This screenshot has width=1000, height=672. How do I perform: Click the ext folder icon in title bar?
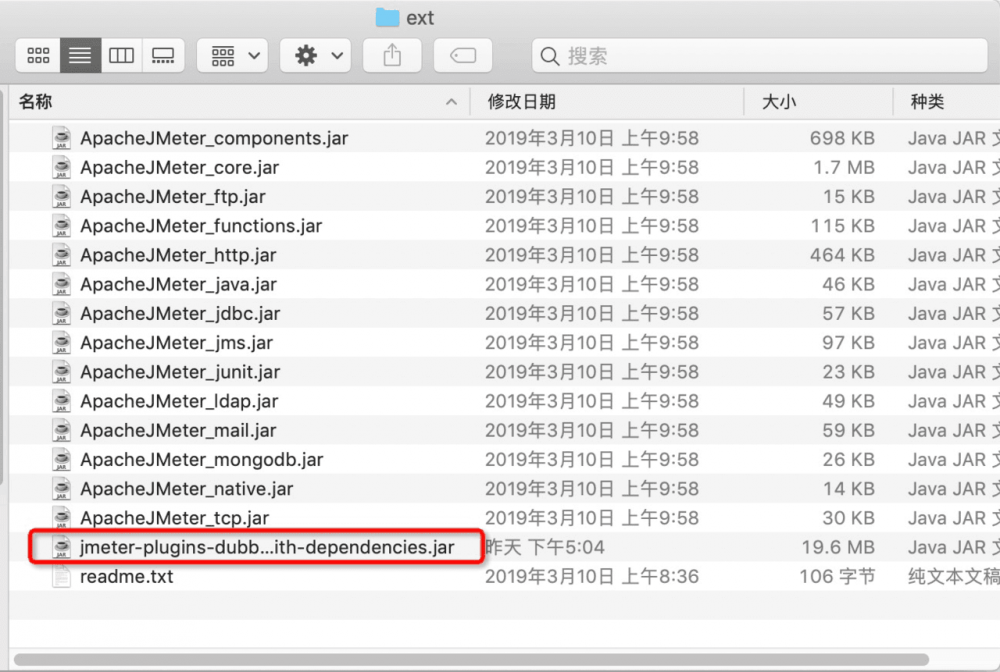pyautogui.click(x=387, y=17)
